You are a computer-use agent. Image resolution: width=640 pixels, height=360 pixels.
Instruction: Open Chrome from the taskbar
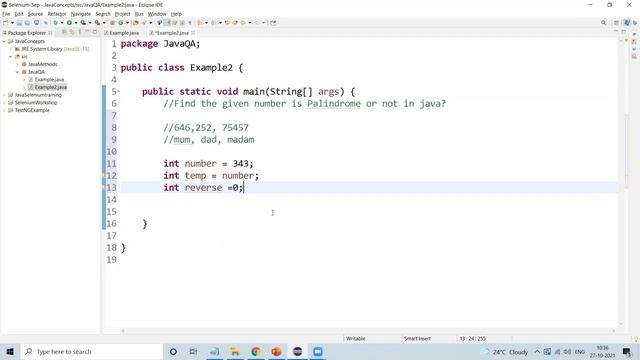coord(256,351)
